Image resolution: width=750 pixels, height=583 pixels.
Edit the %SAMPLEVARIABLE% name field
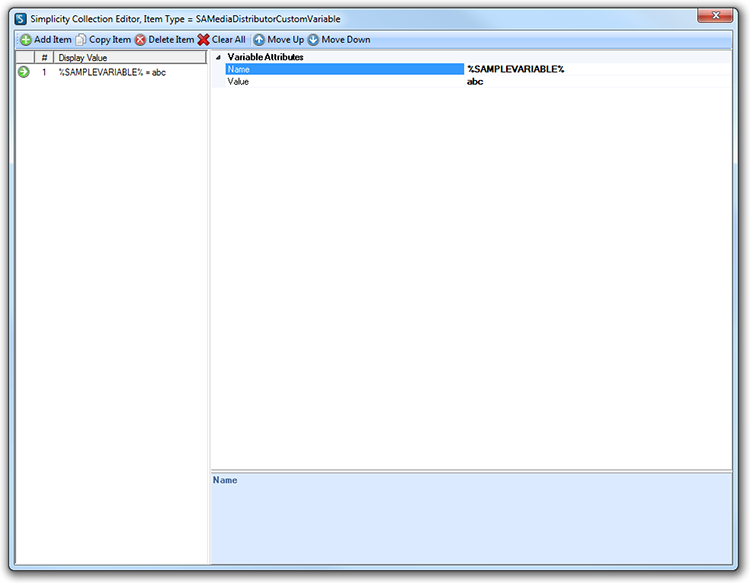click(x=598, y=69)
